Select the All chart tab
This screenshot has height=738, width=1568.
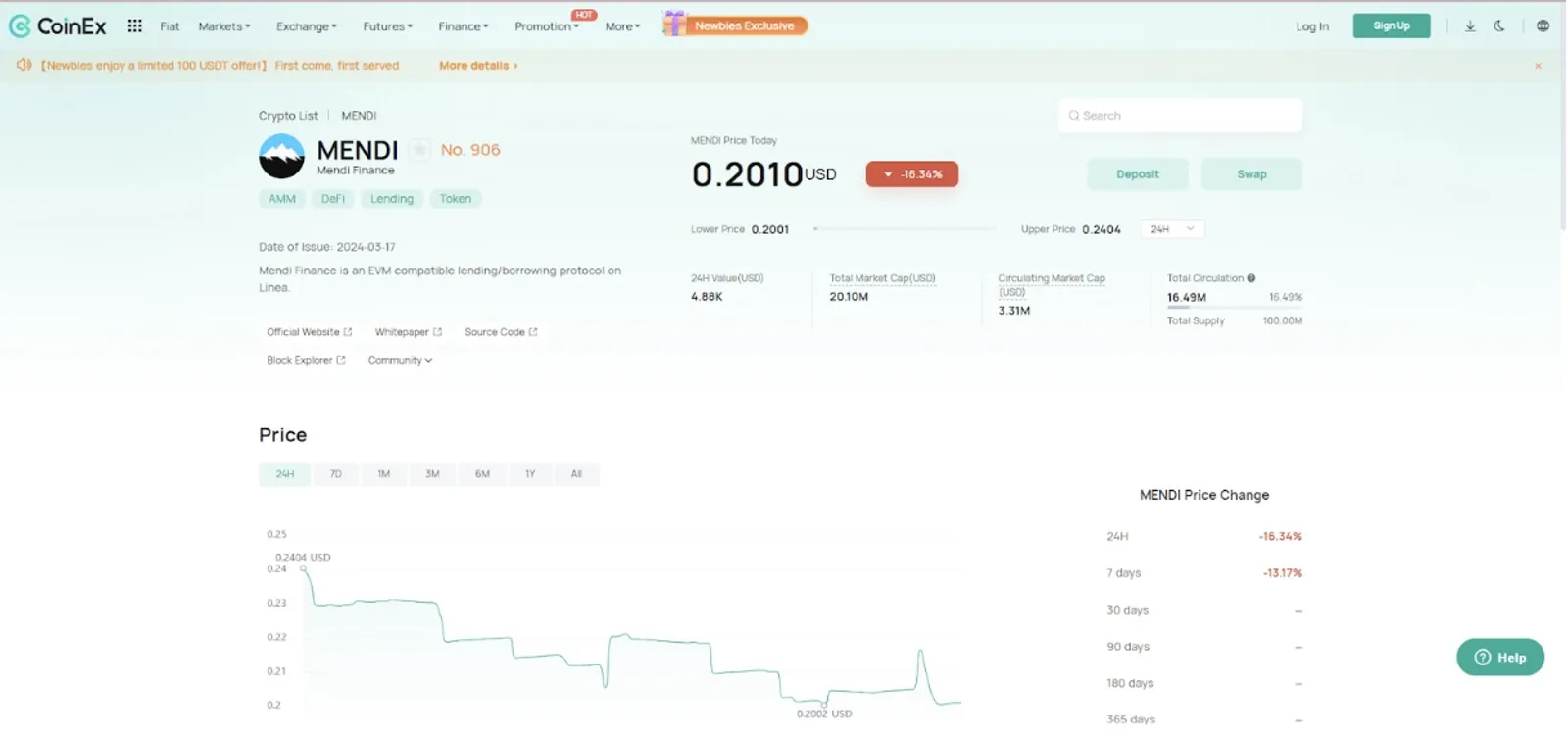pos(576,474)
